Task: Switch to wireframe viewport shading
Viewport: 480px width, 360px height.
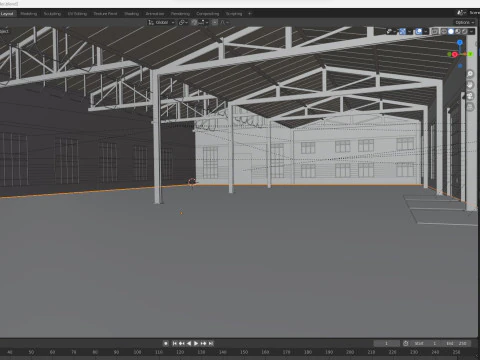Action: [444, 31]
